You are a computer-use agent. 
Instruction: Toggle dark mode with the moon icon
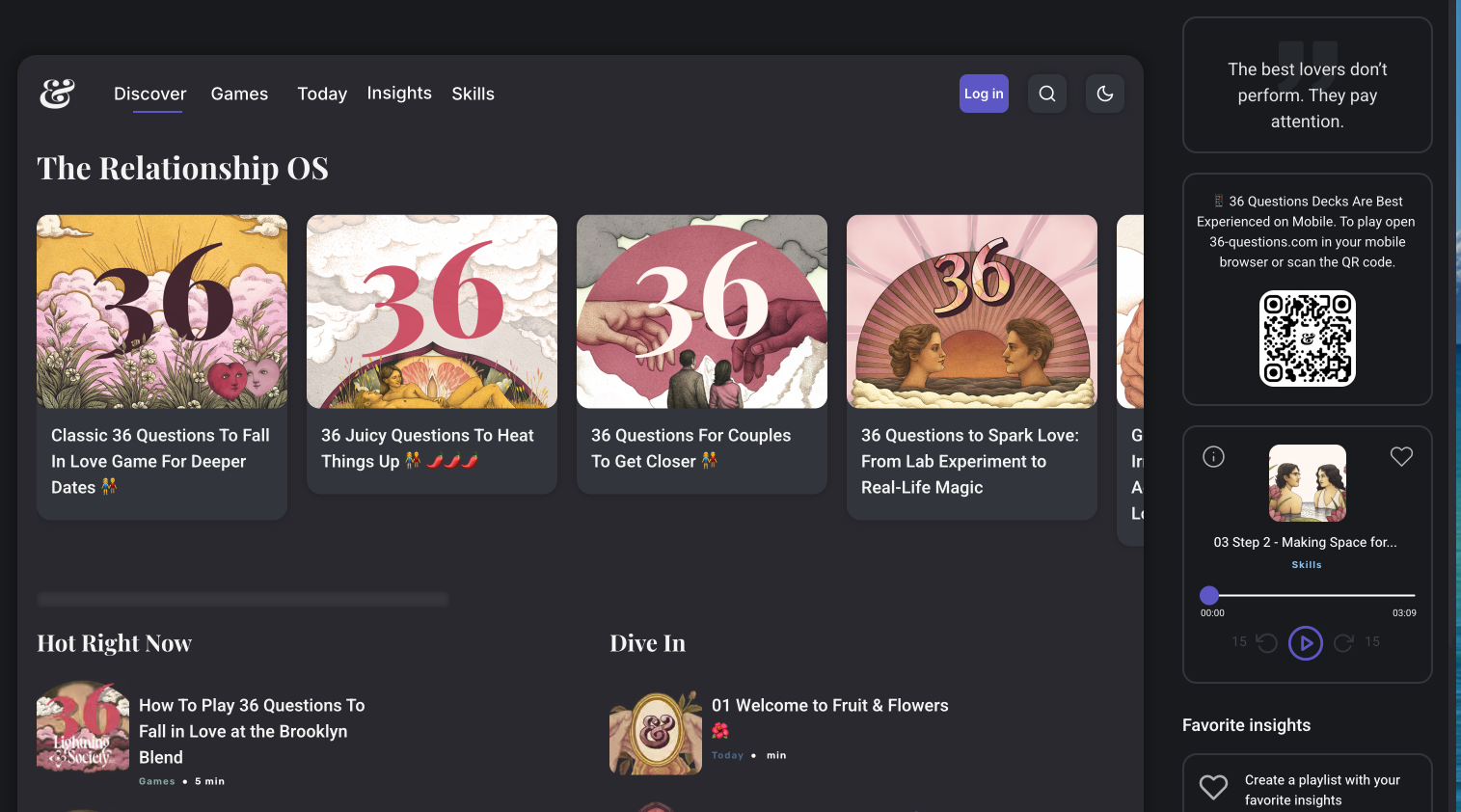coord(1104,94)
